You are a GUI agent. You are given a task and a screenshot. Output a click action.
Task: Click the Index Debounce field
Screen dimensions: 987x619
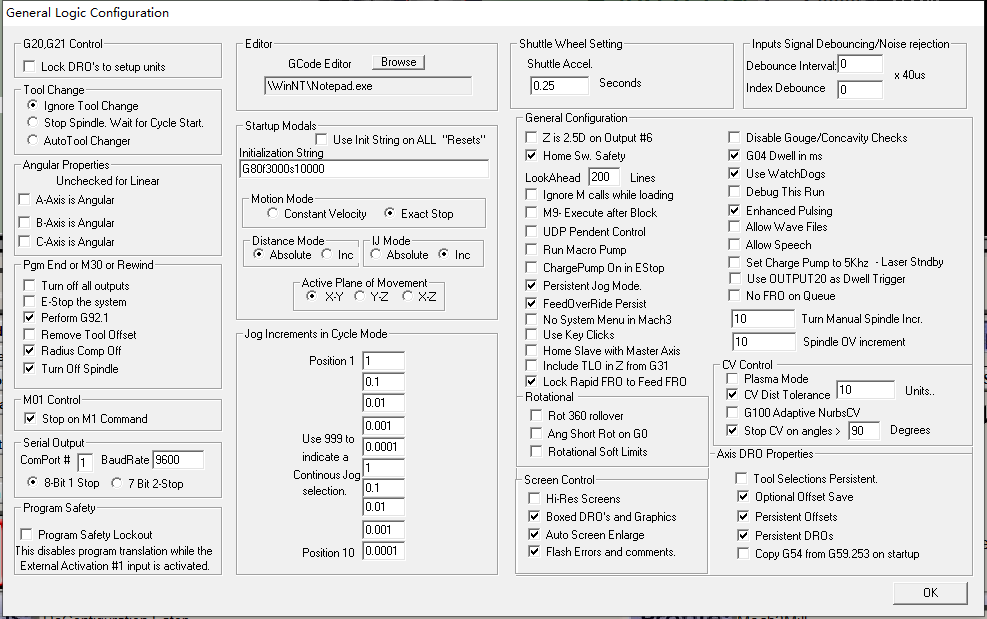click(x=860, y=89)
